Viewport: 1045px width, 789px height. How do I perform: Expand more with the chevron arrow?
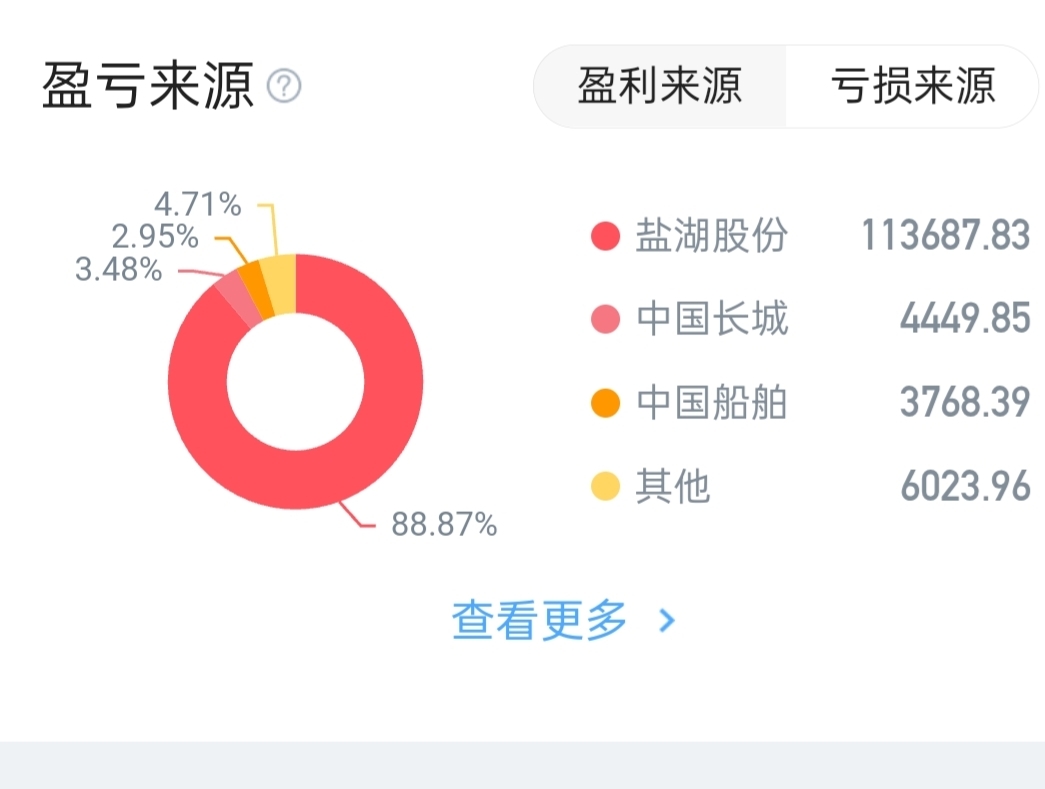tap(668, 621)
